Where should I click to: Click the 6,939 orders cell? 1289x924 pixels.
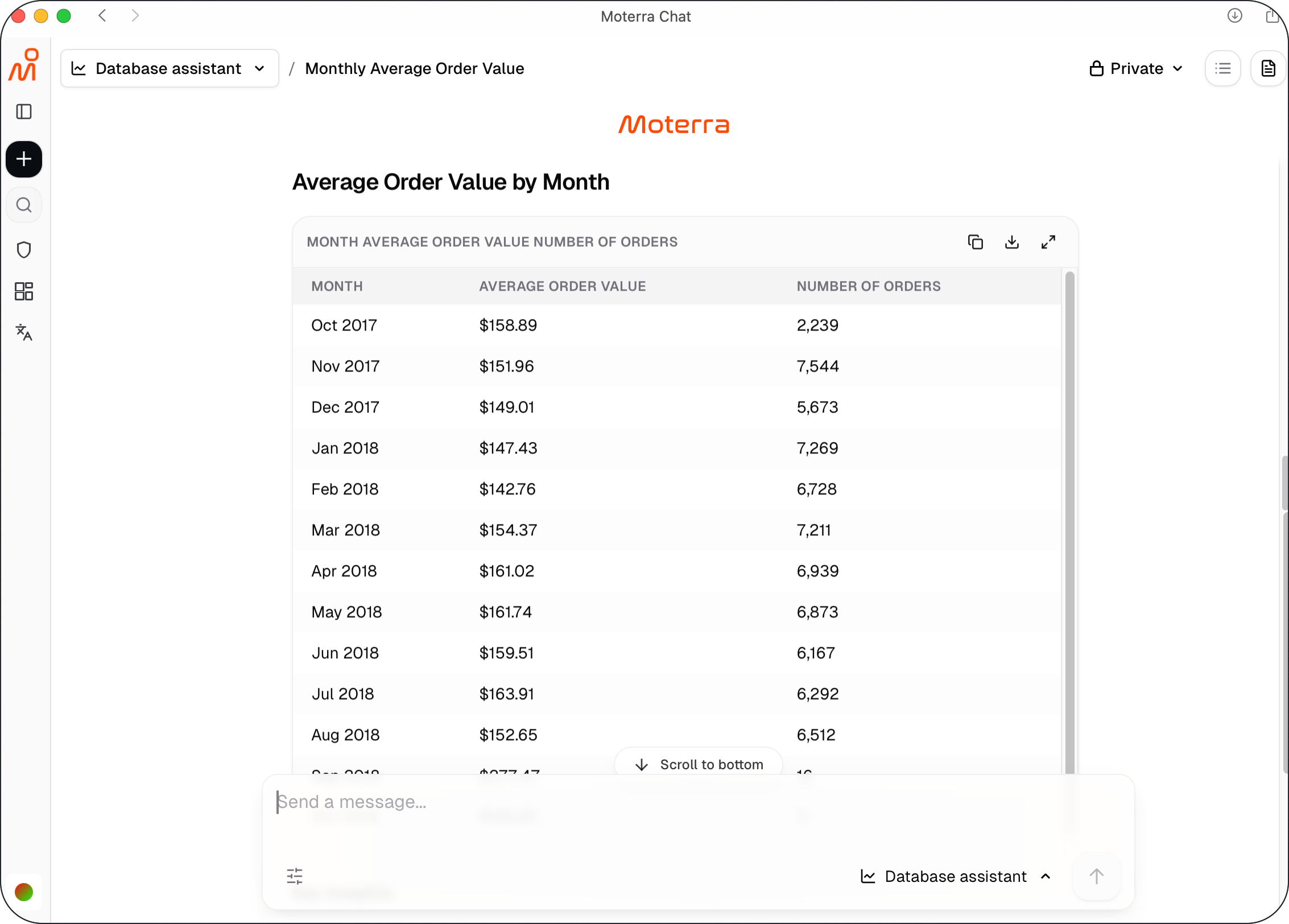click(x=817, y=571)
